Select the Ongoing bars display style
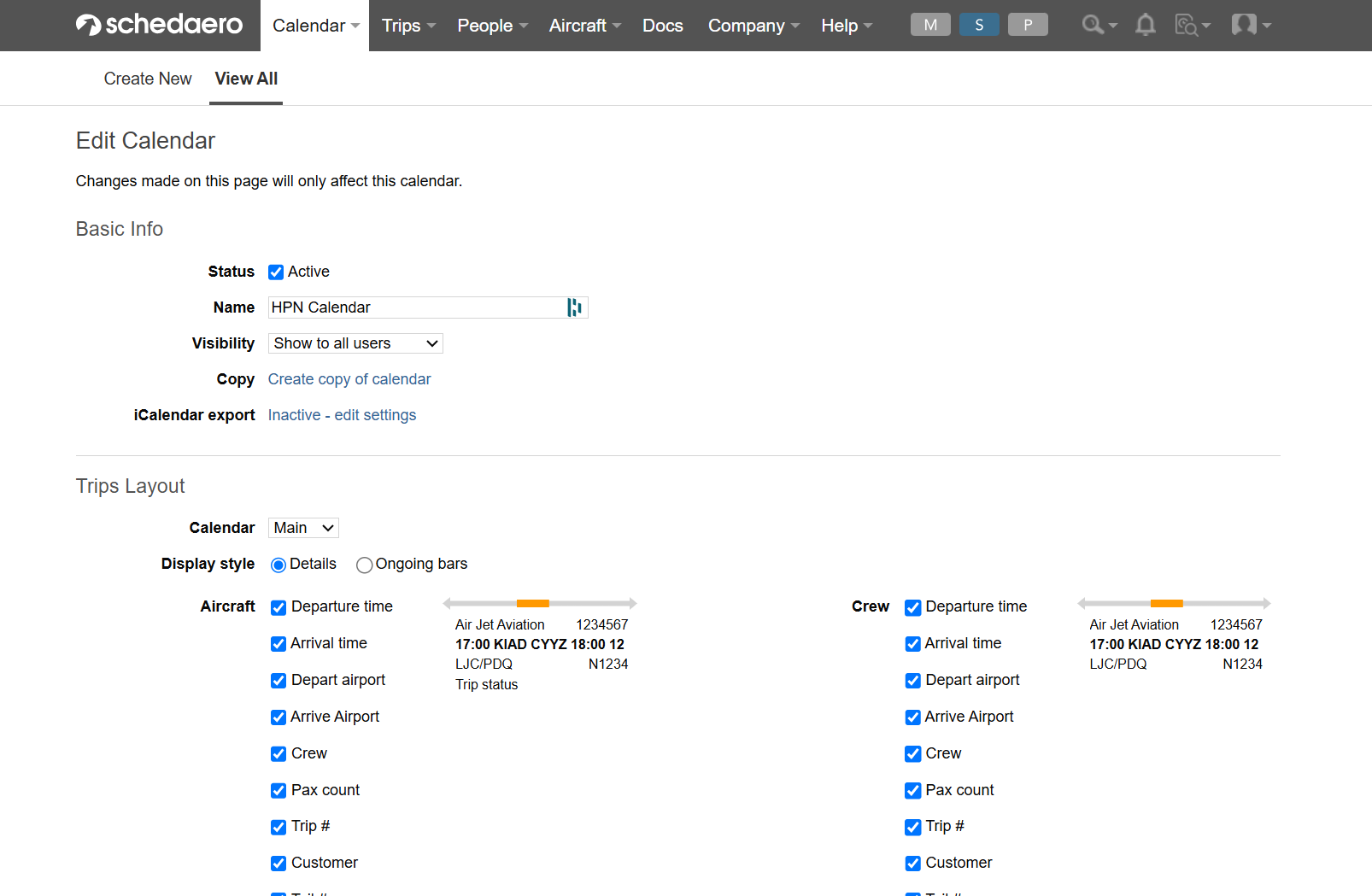This screenshot has height=896, width=1372. coord(365,565)
